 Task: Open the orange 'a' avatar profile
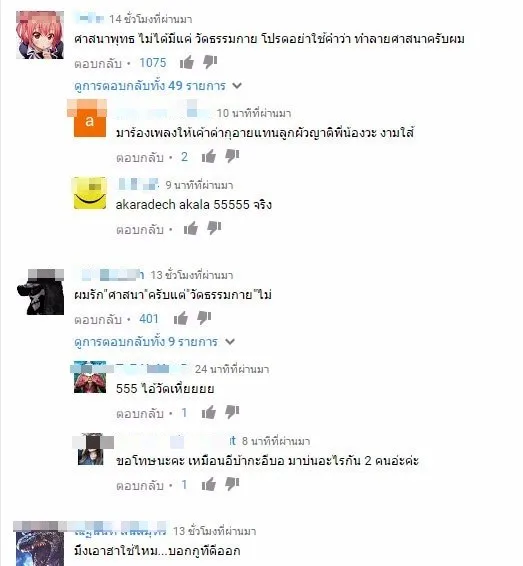[90, 121]
